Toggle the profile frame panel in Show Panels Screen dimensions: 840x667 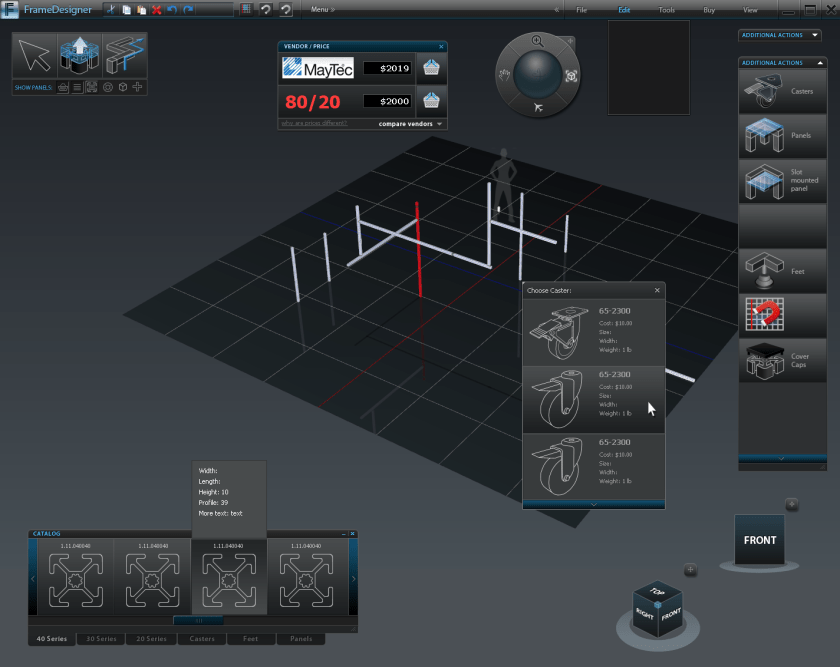[x=91, y=87]
